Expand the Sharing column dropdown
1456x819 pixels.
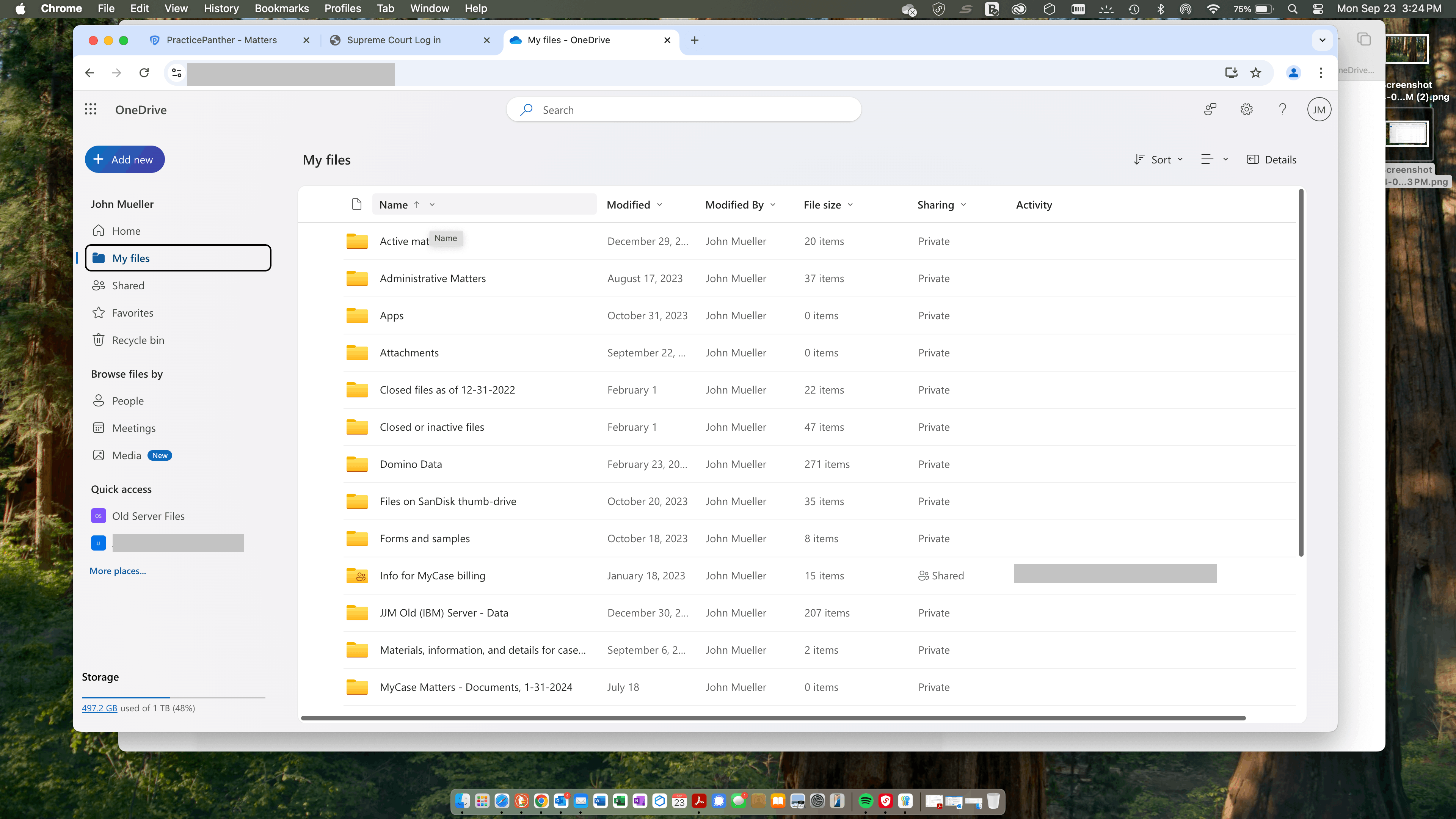coord(963,205)
